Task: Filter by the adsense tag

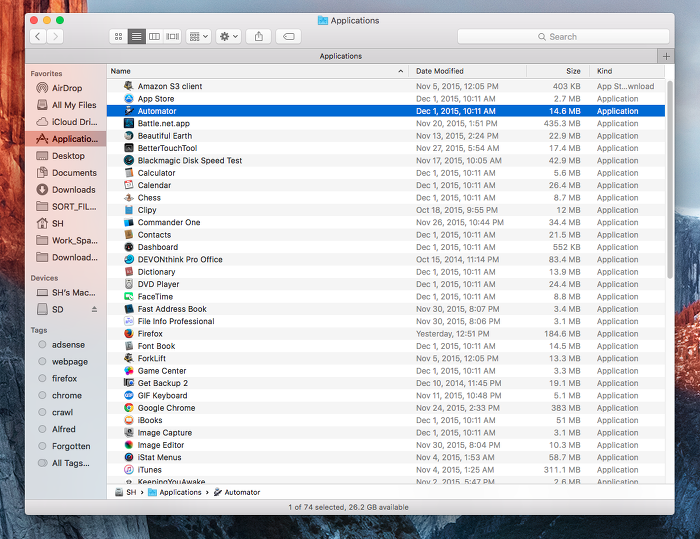Action: (x=67, y=345)
